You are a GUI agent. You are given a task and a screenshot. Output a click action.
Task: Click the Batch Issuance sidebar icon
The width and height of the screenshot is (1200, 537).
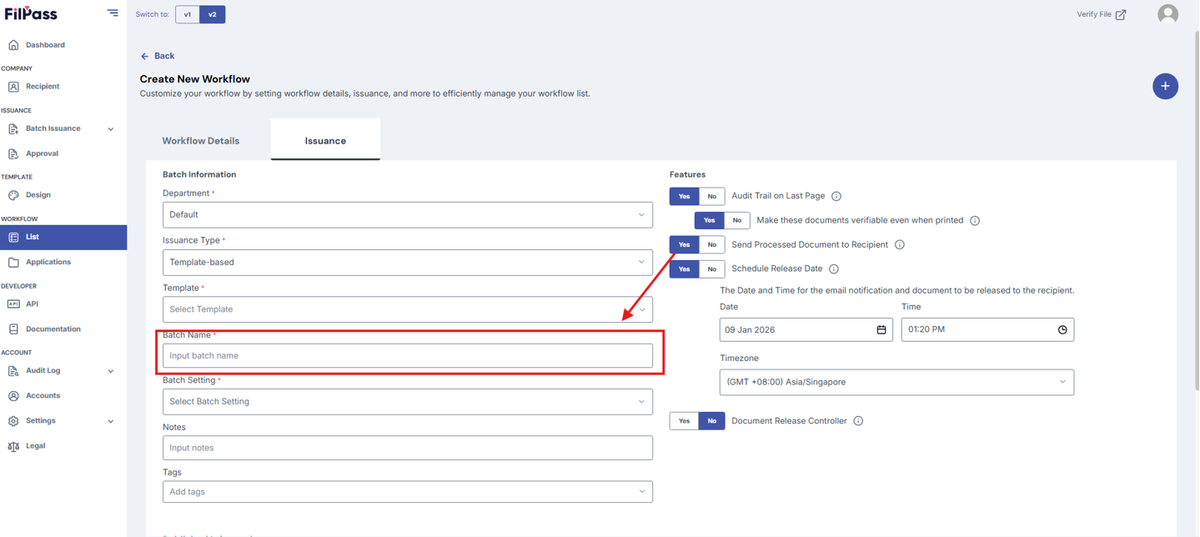(x=13, y=129)
